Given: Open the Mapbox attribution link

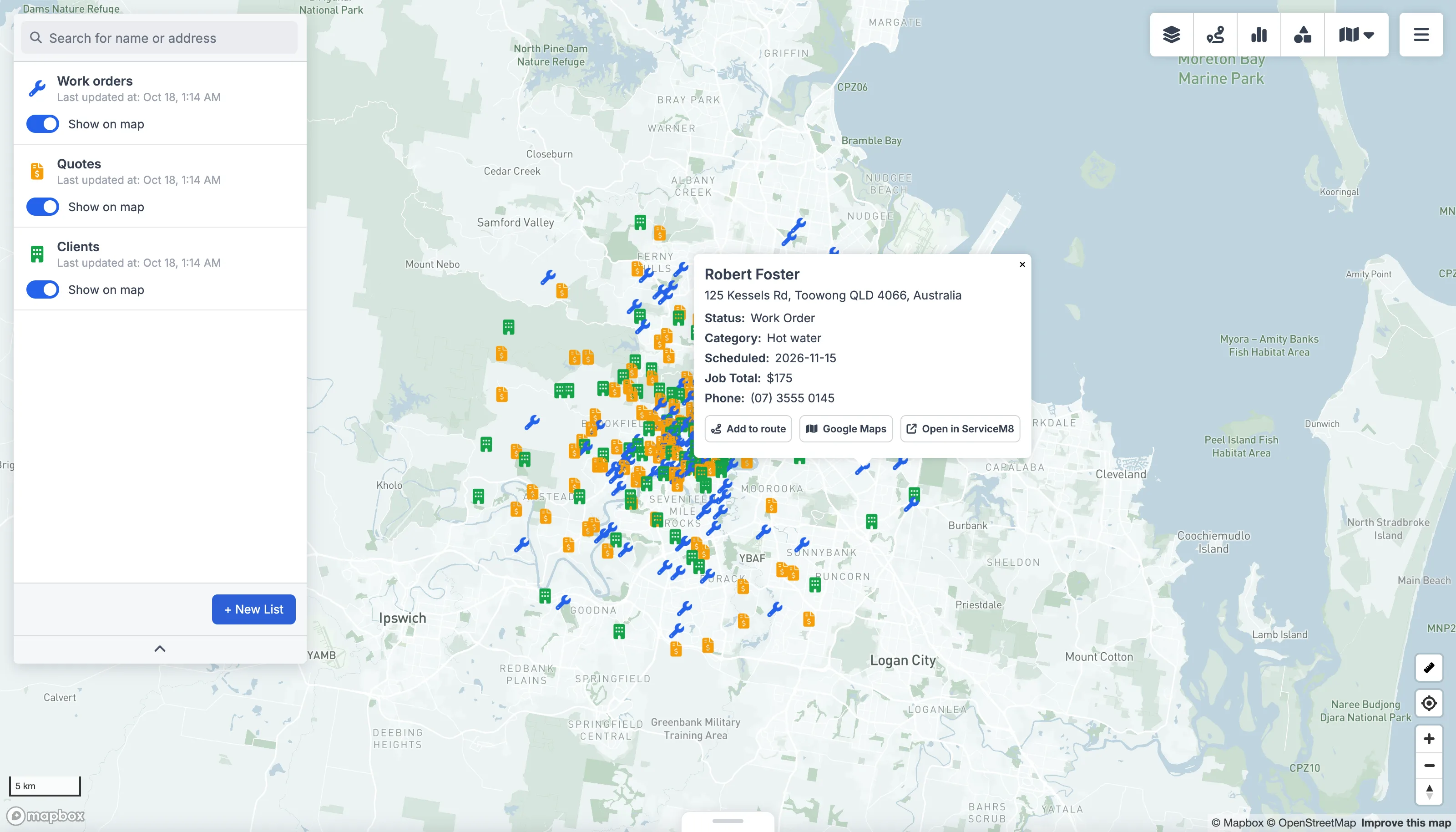Looking at the screenshot, I should pyautogui.click(x=1237, y=823).
